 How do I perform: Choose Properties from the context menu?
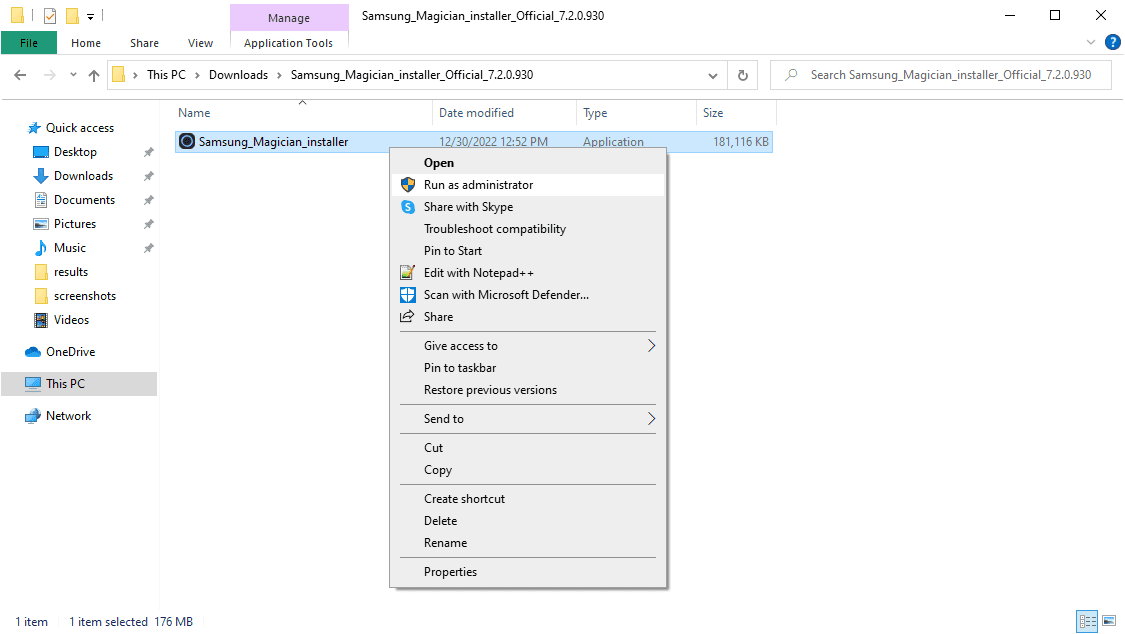click(x=450, y=572)
